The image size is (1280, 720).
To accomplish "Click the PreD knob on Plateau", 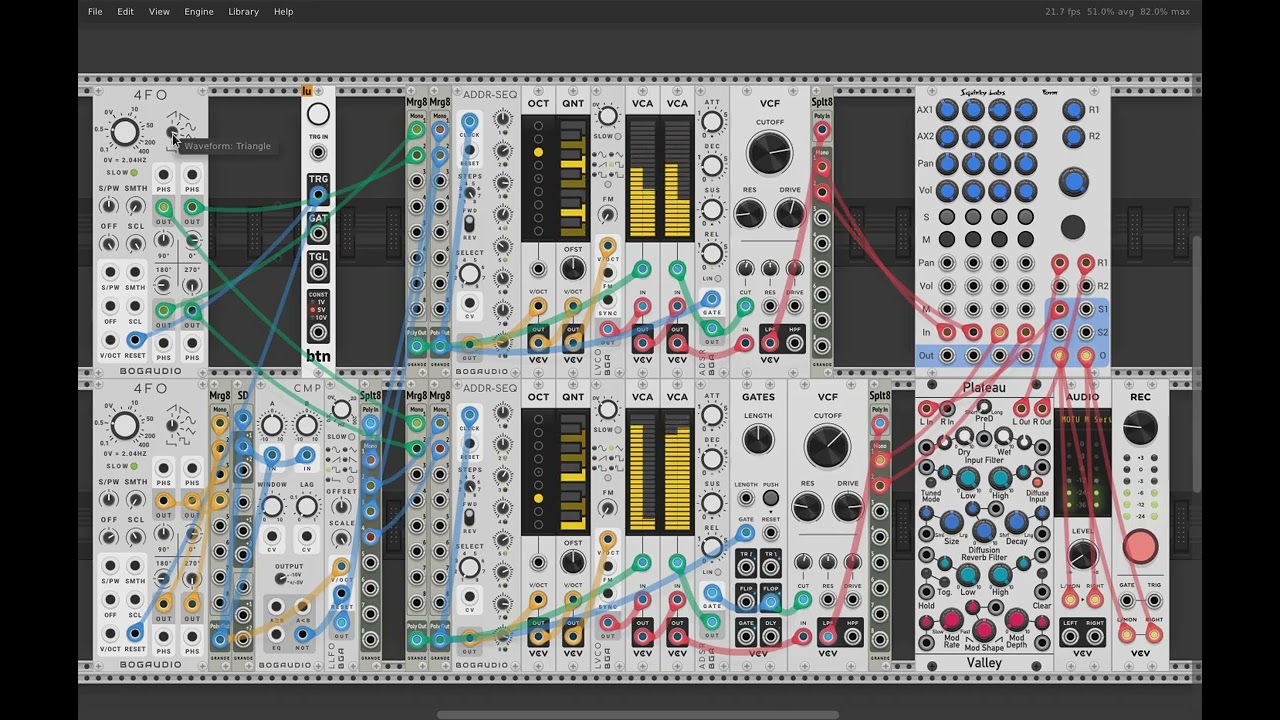I will (984, 408).
